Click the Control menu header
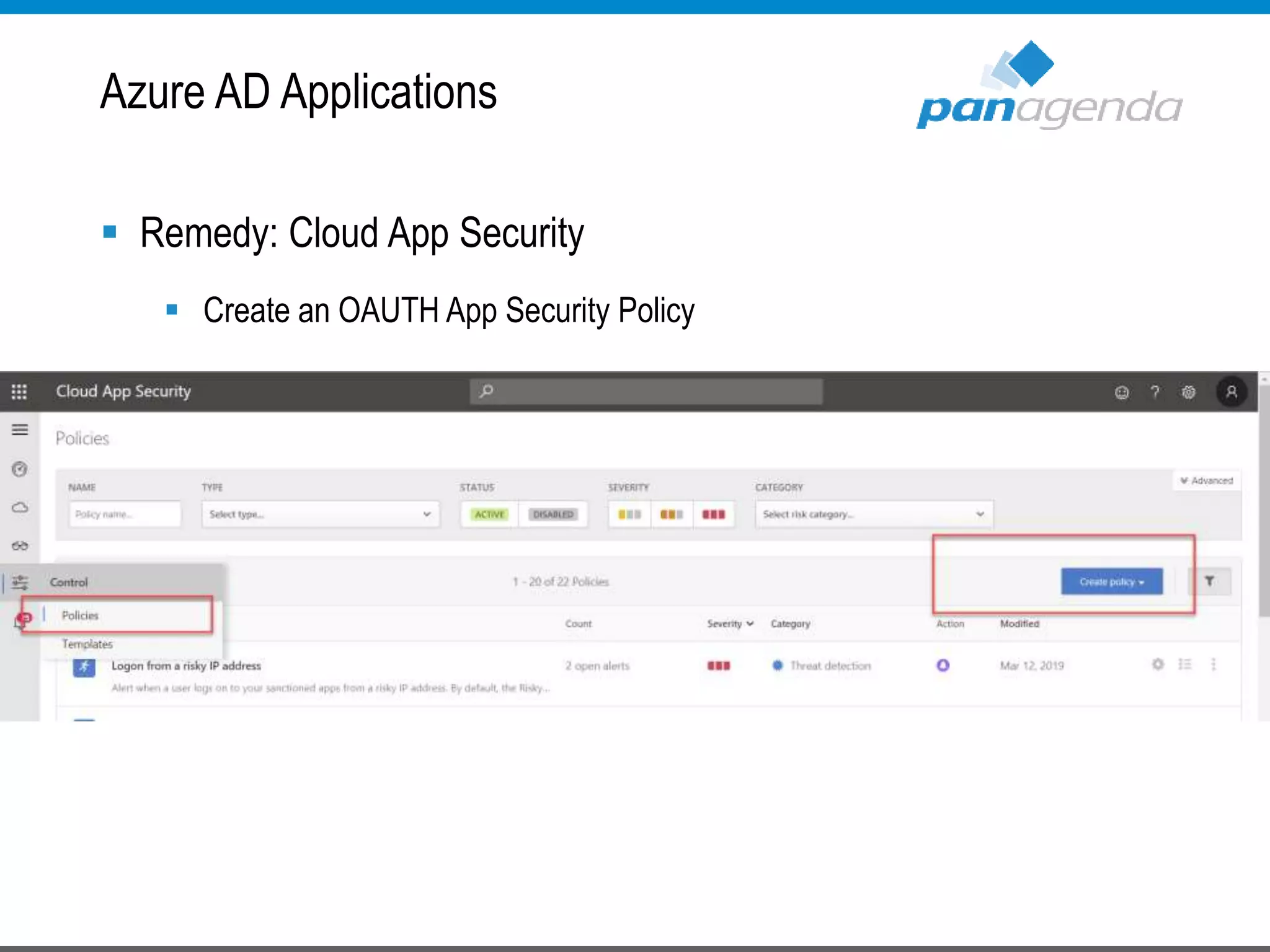The width and height of the screenshot is (1270, 952). click(x=69, y=583)
